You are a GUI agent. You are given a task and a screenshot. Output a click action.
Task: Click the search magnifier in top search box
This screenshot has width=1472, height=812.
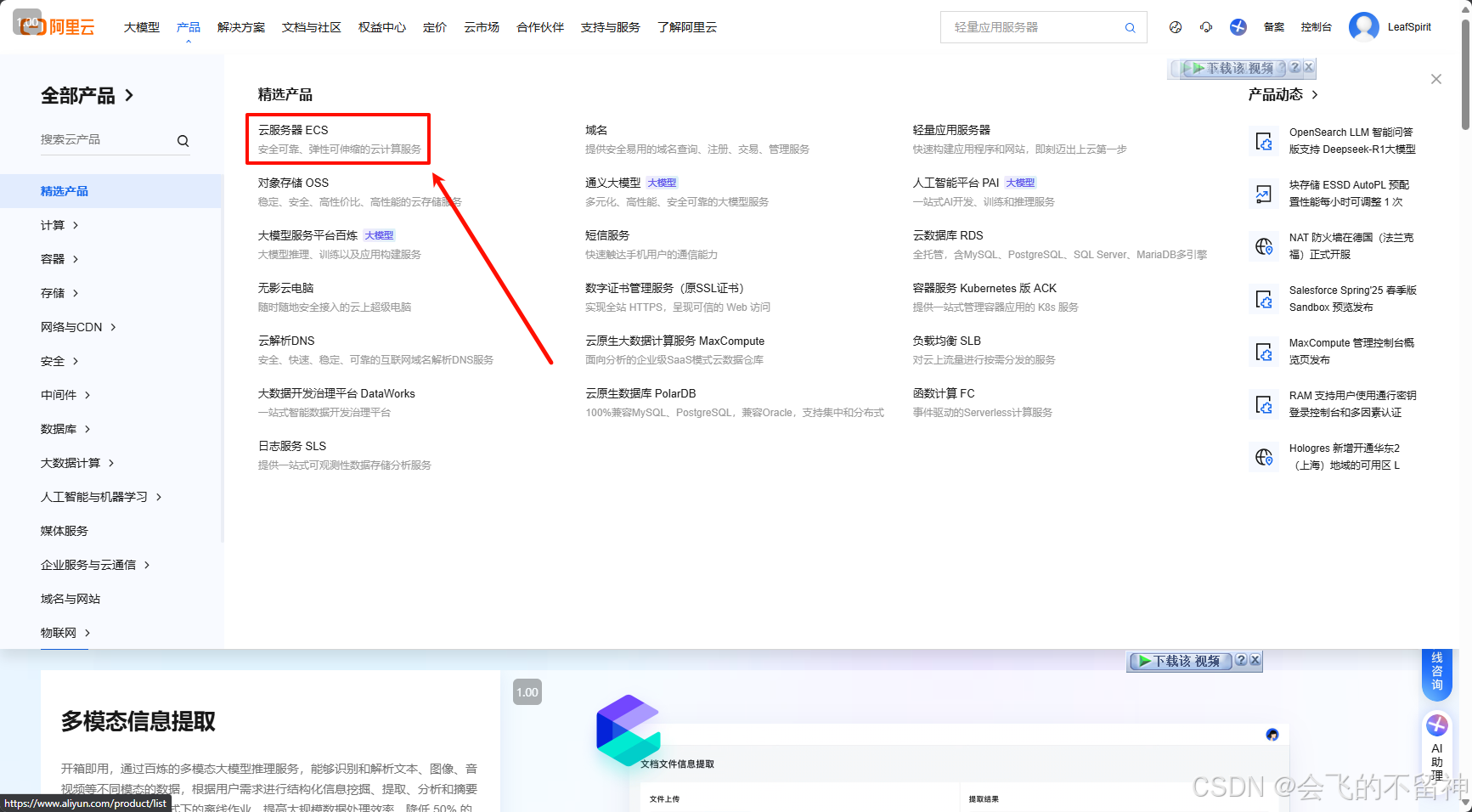point(1130,27)
